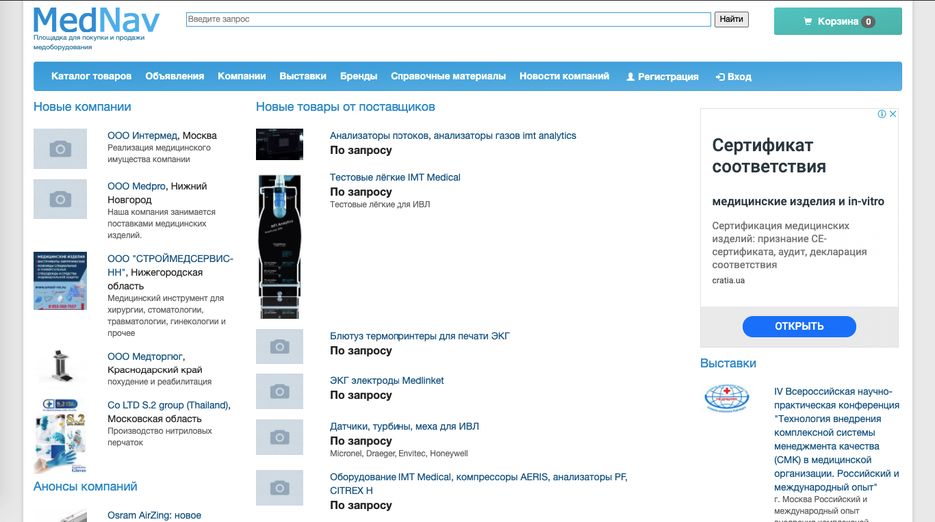Focus the search field Введите запрос
The height and width of the screenshot is (522, 935).
[x=448, y=19]
